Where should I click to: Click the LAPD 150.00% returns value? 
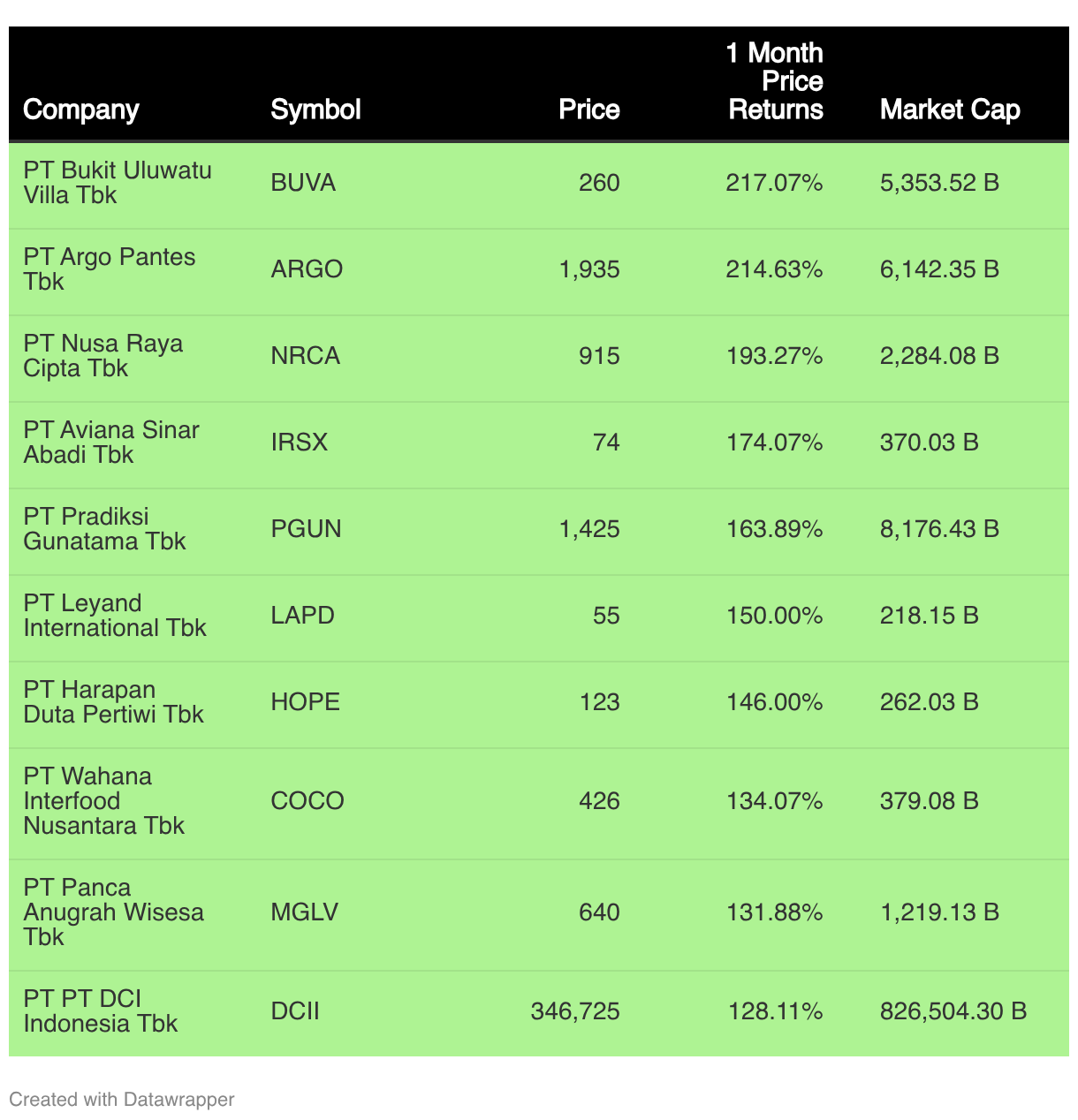click(774, 616)
